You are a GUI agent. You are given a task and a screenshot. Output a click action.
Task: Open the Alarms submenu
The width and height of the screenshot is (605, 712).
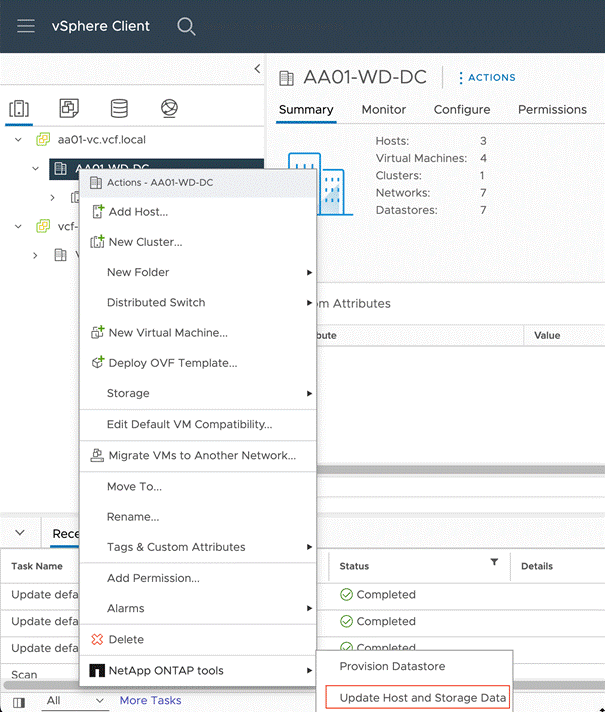click(x=198, y=608)
